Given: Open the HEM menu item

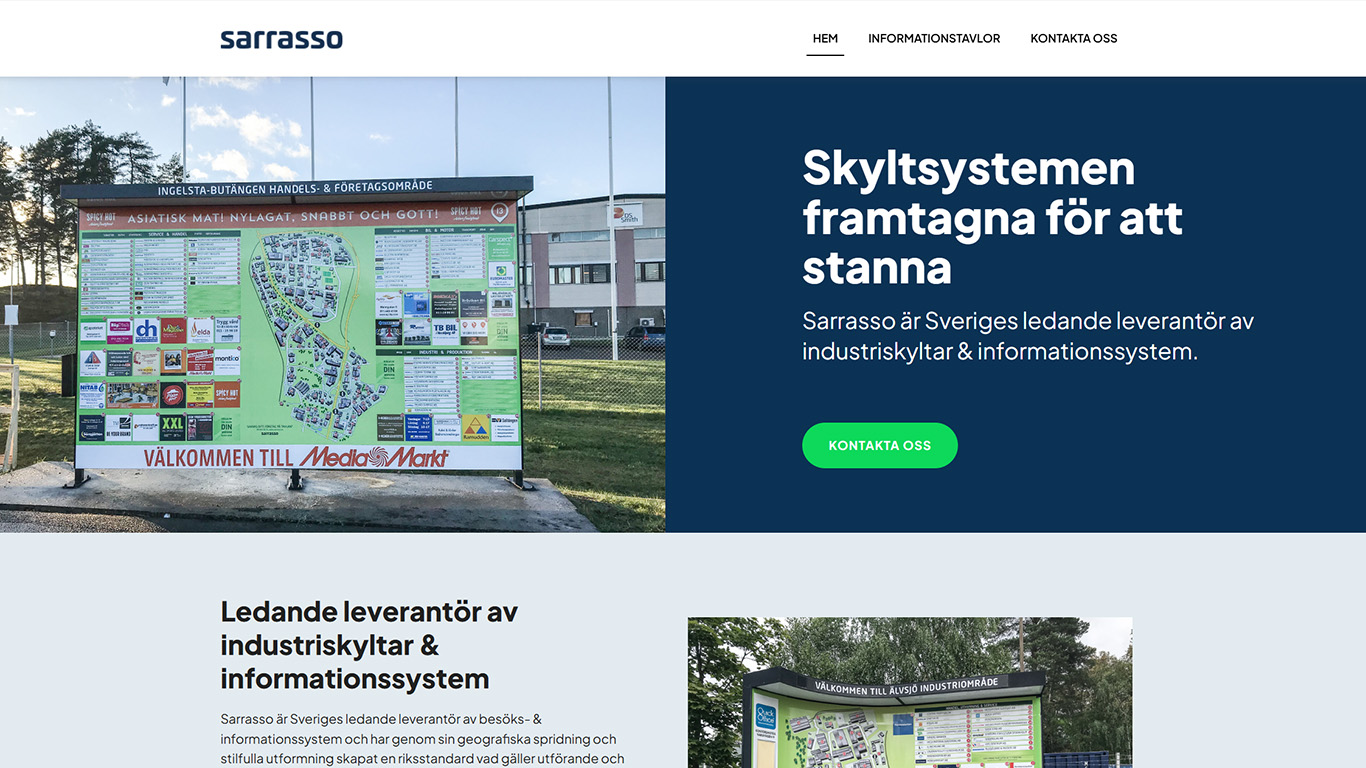Looking at the screenshot, I should point(825,39).
